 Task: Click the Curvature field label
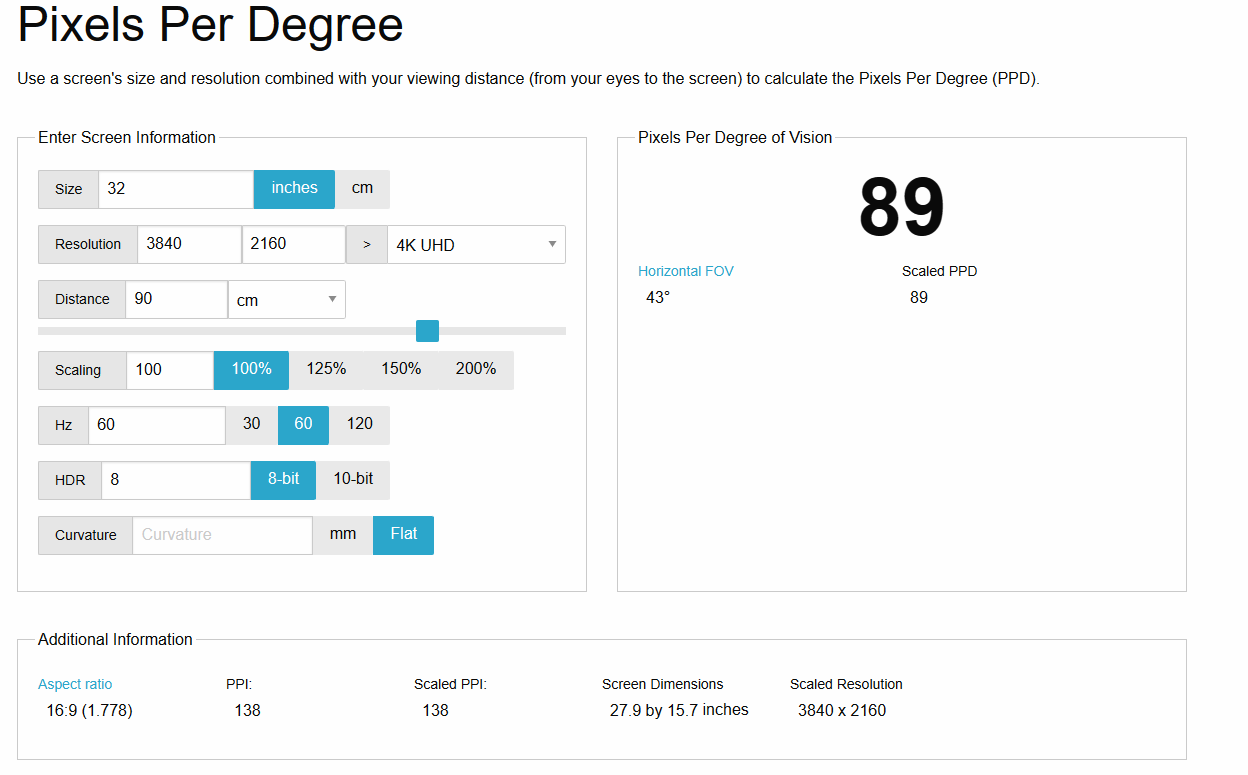85,535
